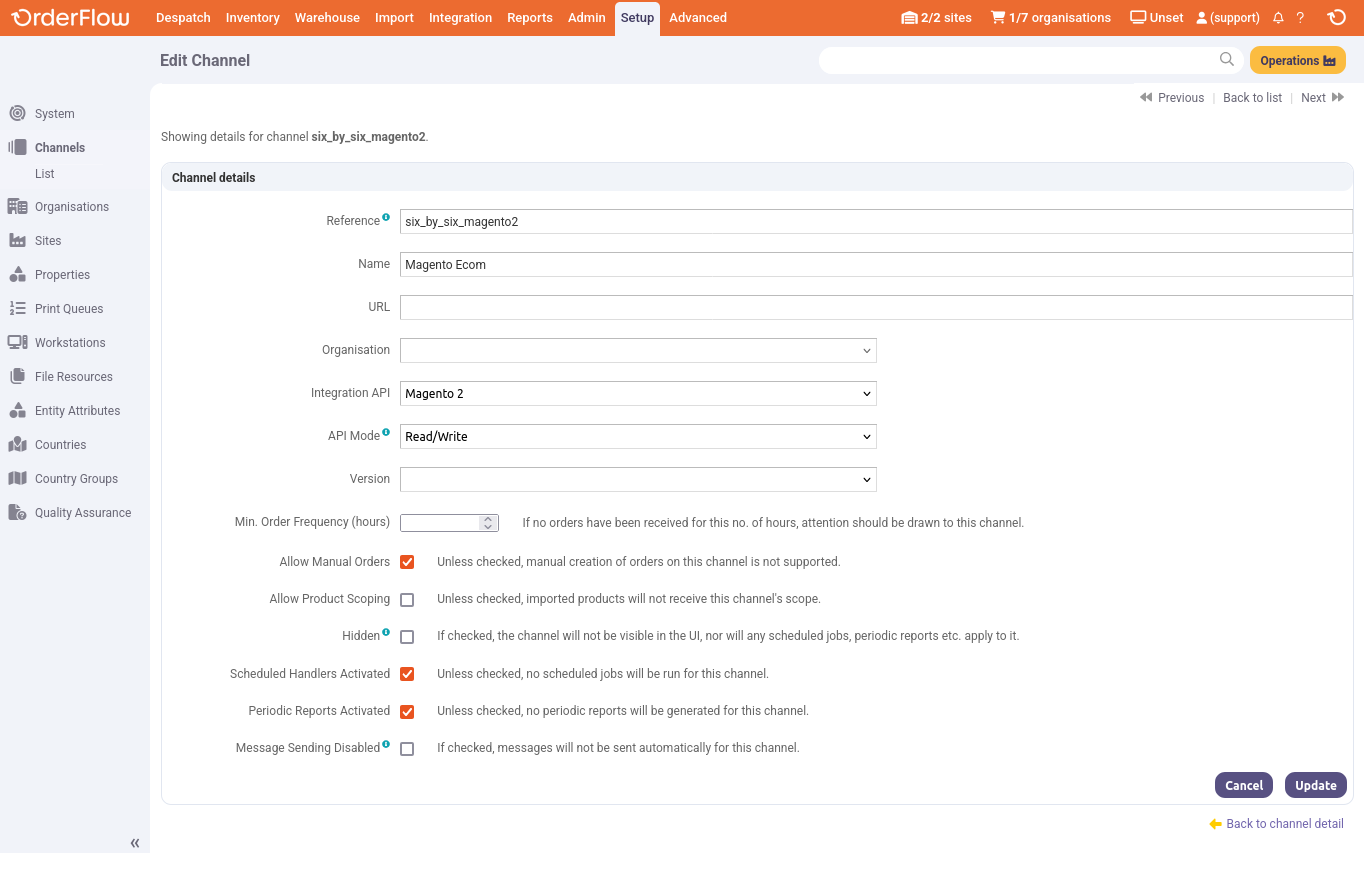Follow the Back to channel detail link
The height and width of the screenshot is (869, 1364).
coord(1284,823)
